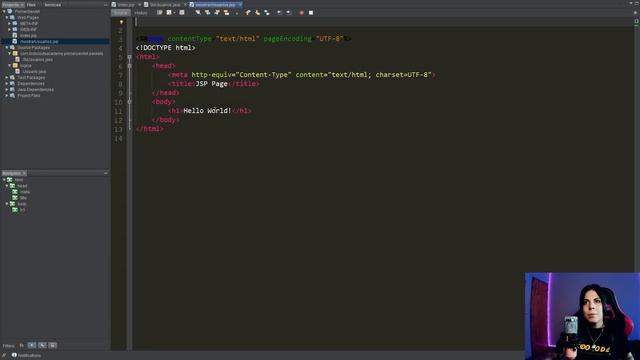640x360 pixels.
Task: Collapse the html node in Navigator
Action: point(4,180)
